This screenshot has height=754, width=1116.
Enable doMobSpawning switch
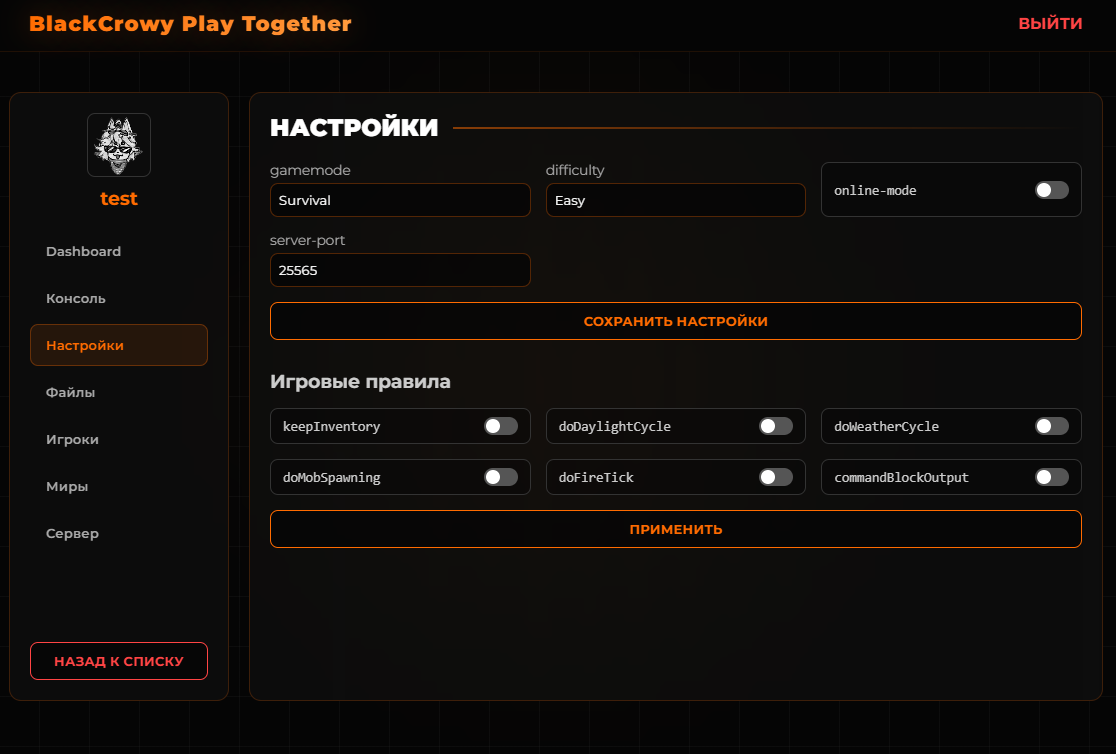tap(501, 477)
